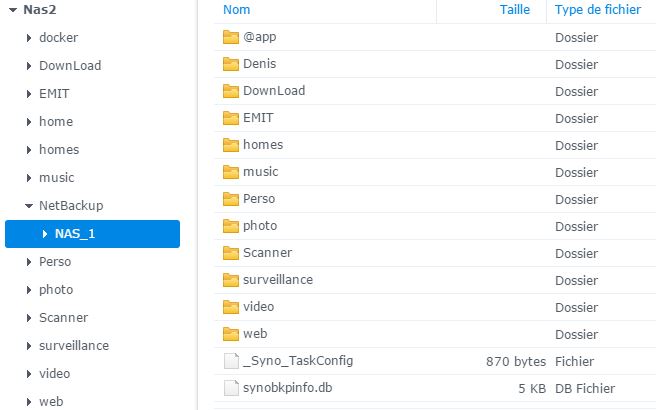
Task: Expand the surveillance tree node arrow
Action: (28, 346)
